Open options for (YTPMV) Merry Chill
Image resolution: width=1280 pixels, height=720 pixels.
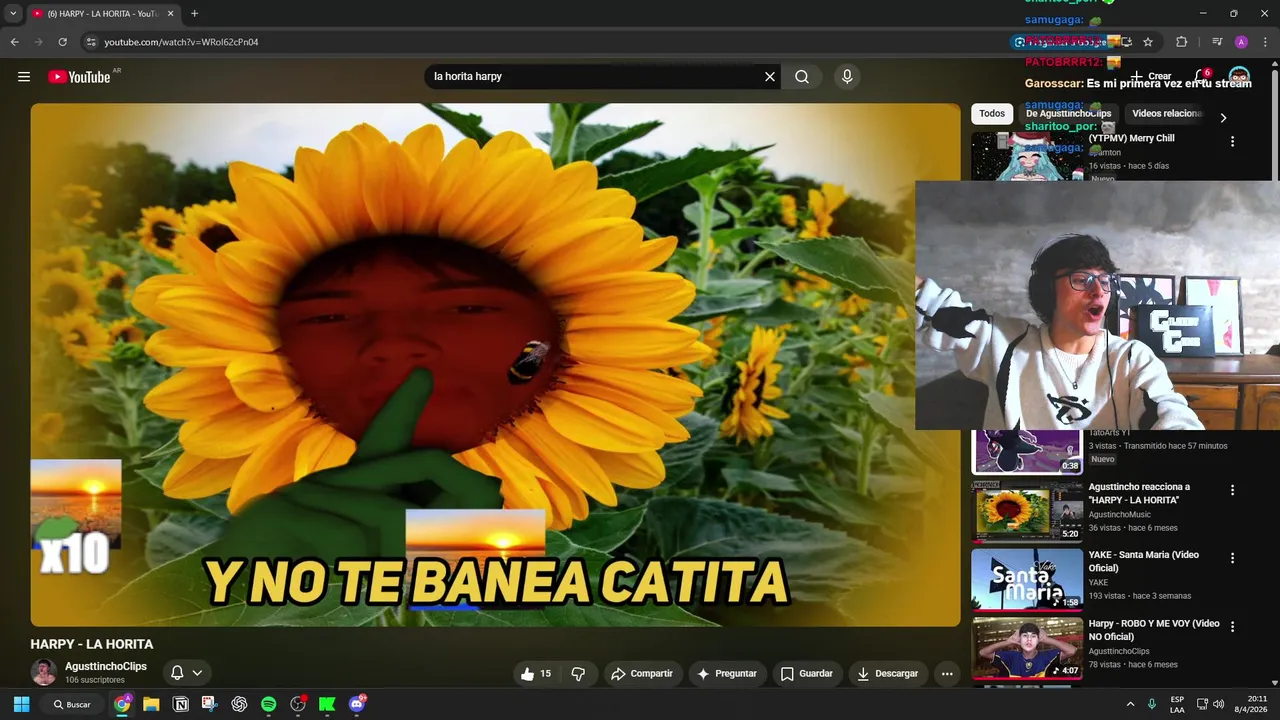(x=1232, y=142)
